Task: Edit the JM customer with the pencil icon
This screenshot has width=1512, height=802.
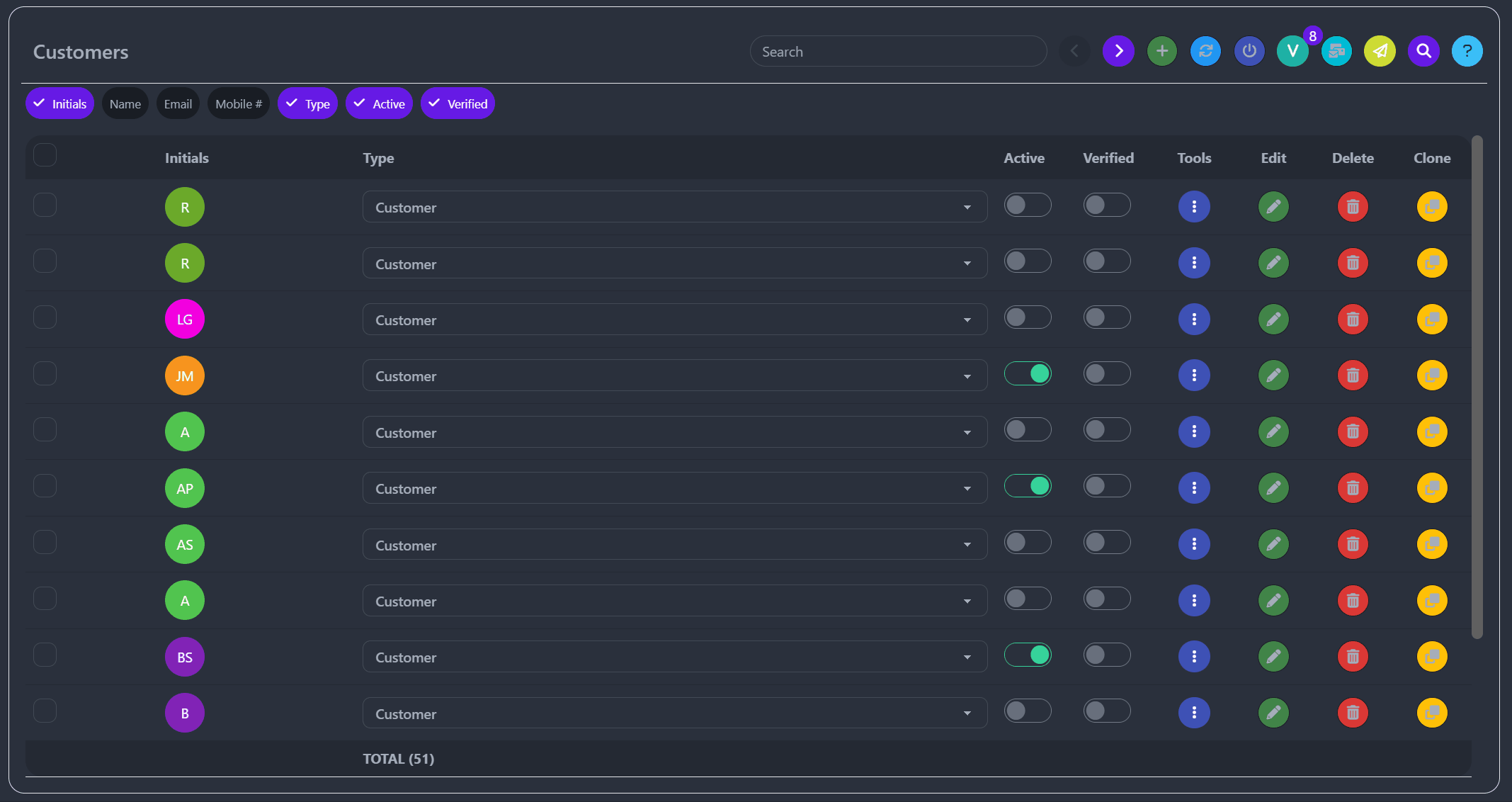Action: (x=1273, y=375)
